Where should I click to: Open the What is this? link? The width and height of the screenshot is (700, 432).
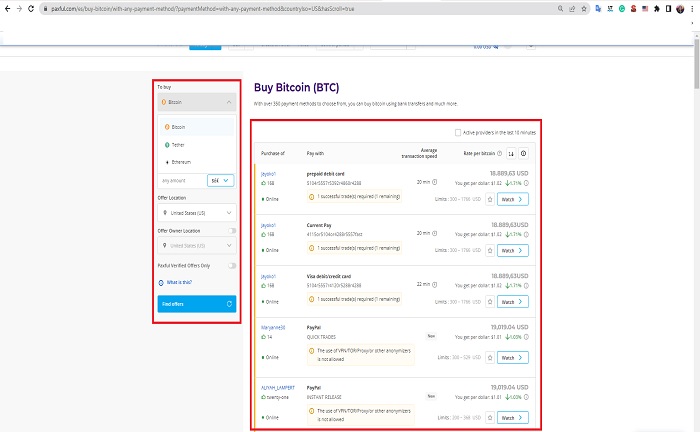179,282
